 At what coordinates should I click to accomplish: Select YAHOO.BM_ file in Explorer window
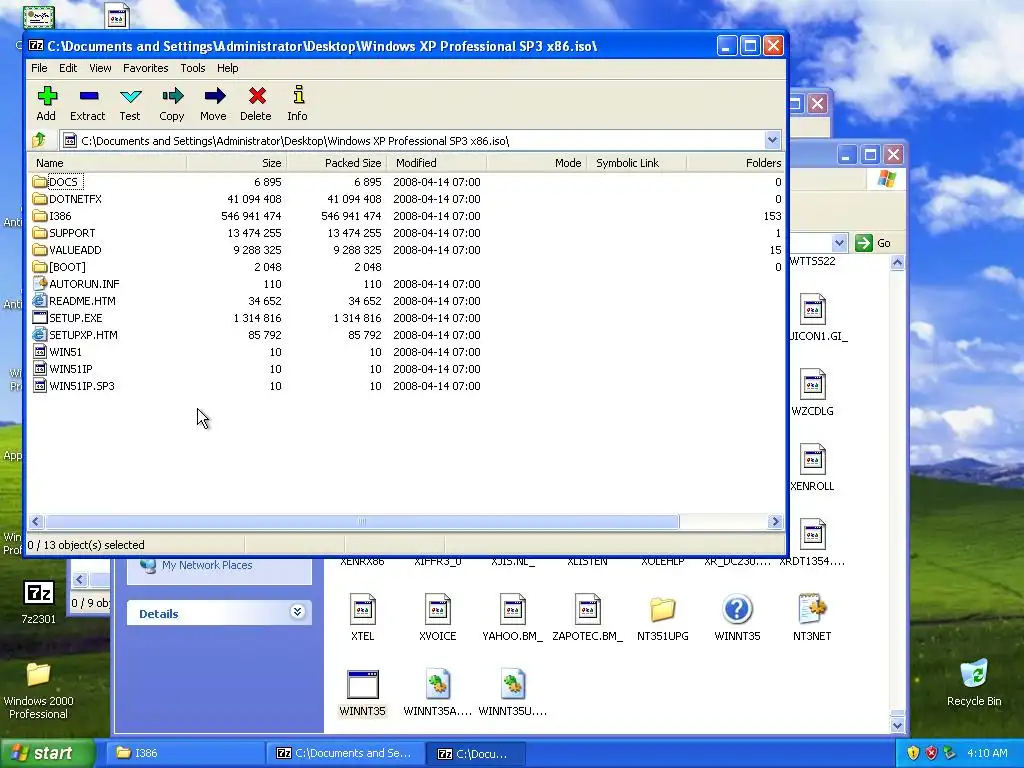(x=513, y=618)
